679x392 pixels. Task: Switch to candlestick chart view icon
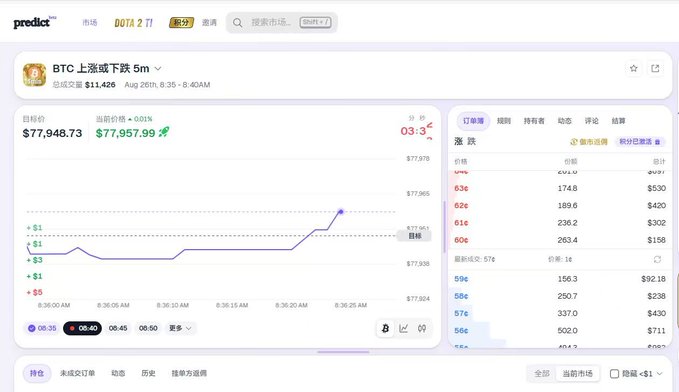click(x=422, y=329)
